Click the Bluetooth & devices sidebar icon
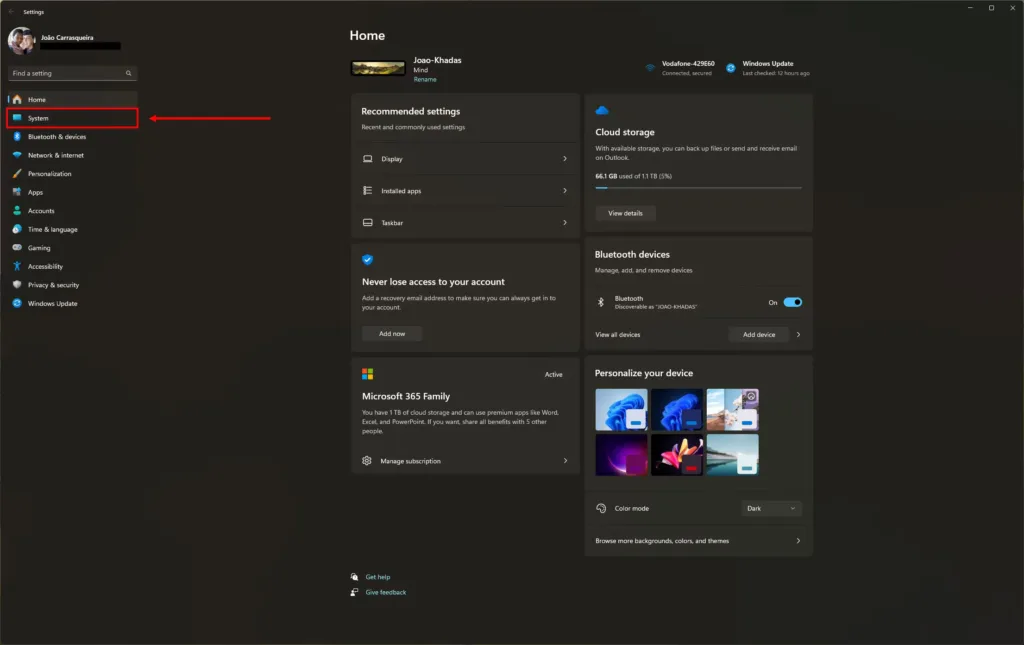The height and width of the screenshot is (645, 1024). pos(17,136)
